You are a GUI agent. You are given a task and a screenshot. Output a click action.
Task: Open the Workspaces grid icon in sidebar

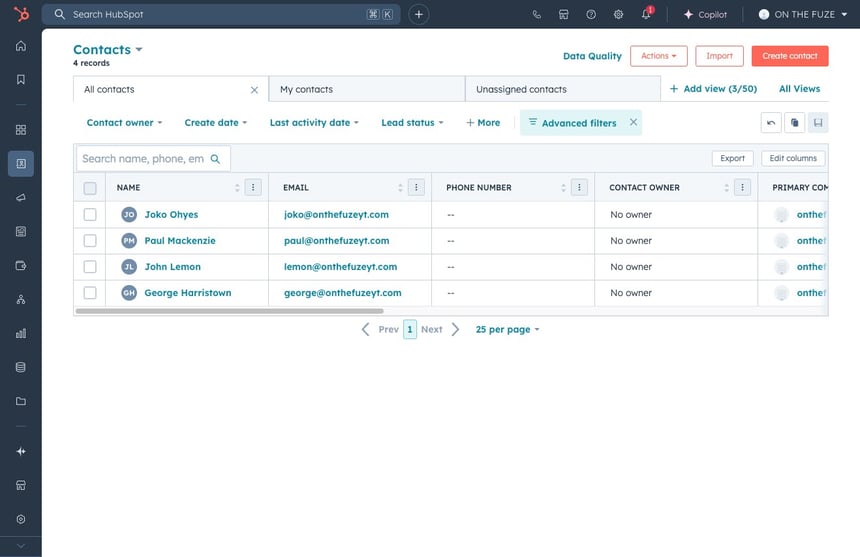point(21,130)
